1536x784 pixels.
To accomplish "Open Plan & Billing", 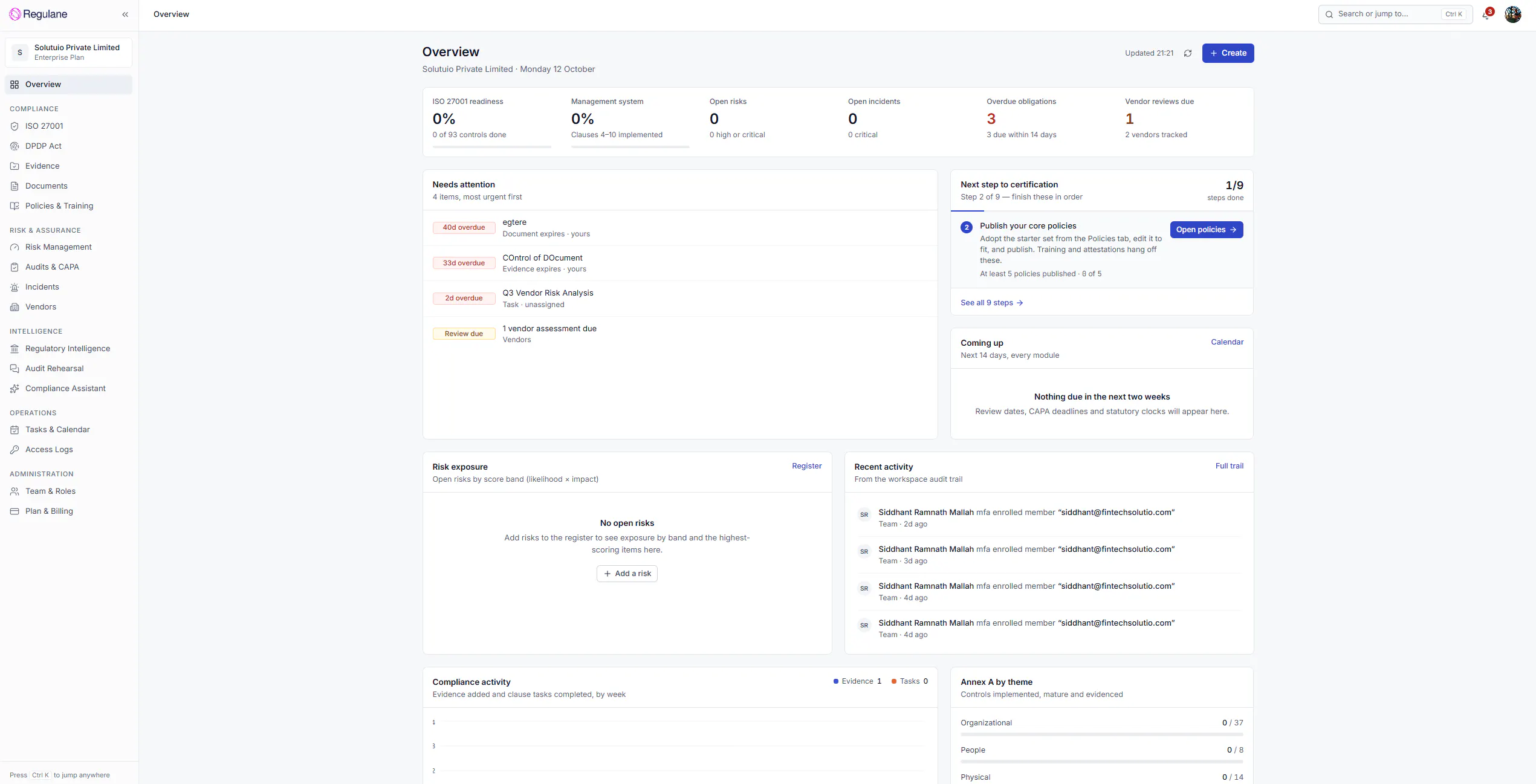I will pyautogui.click(x=68, y=511).
